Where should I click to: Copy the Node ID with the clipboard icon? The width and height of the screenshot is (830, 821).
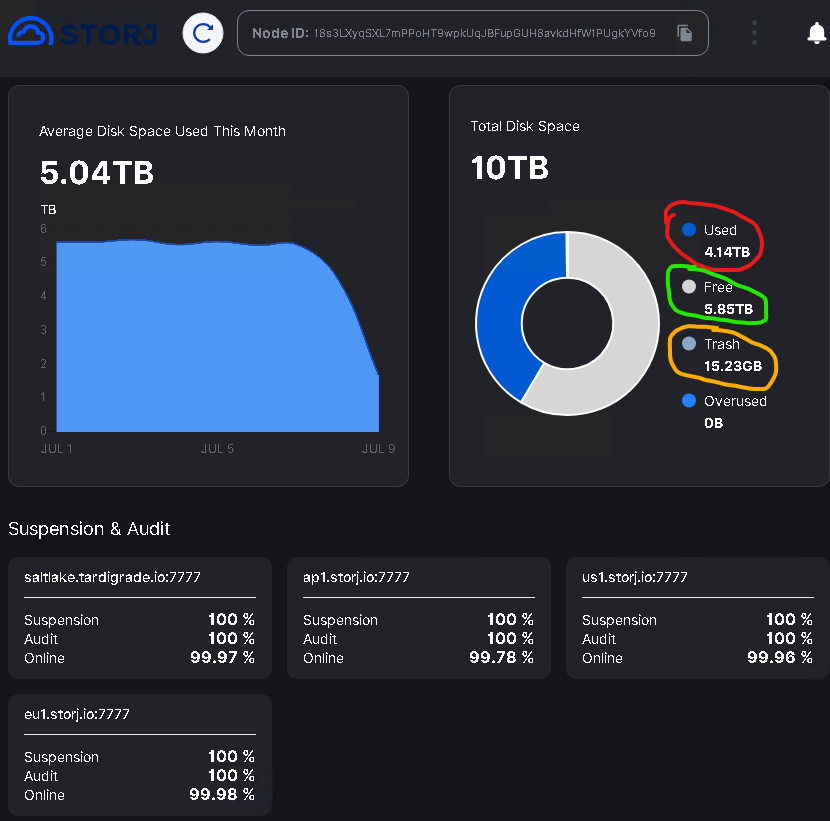click(x=685, y=33)
